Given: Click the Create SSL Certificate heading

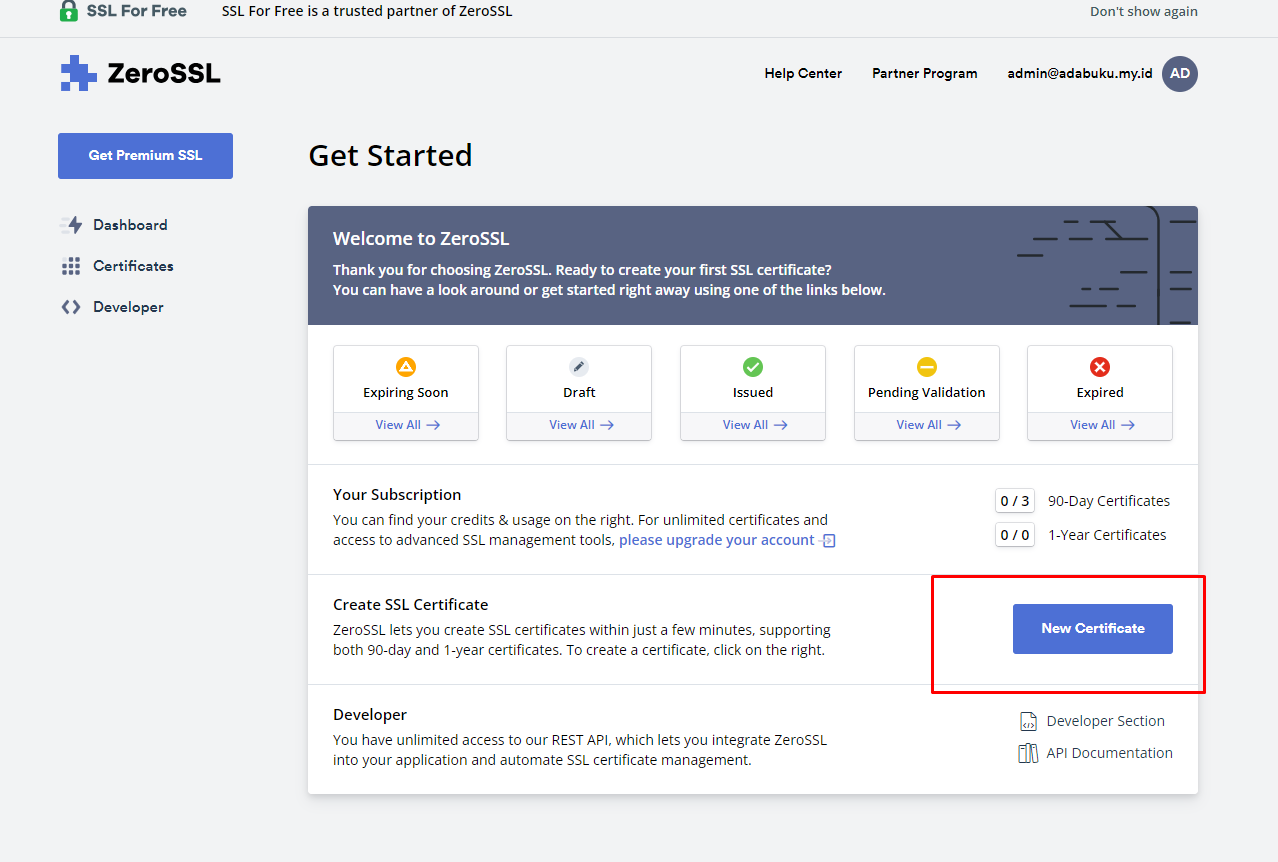Looking at the screenshot, I should click(411, 605).
